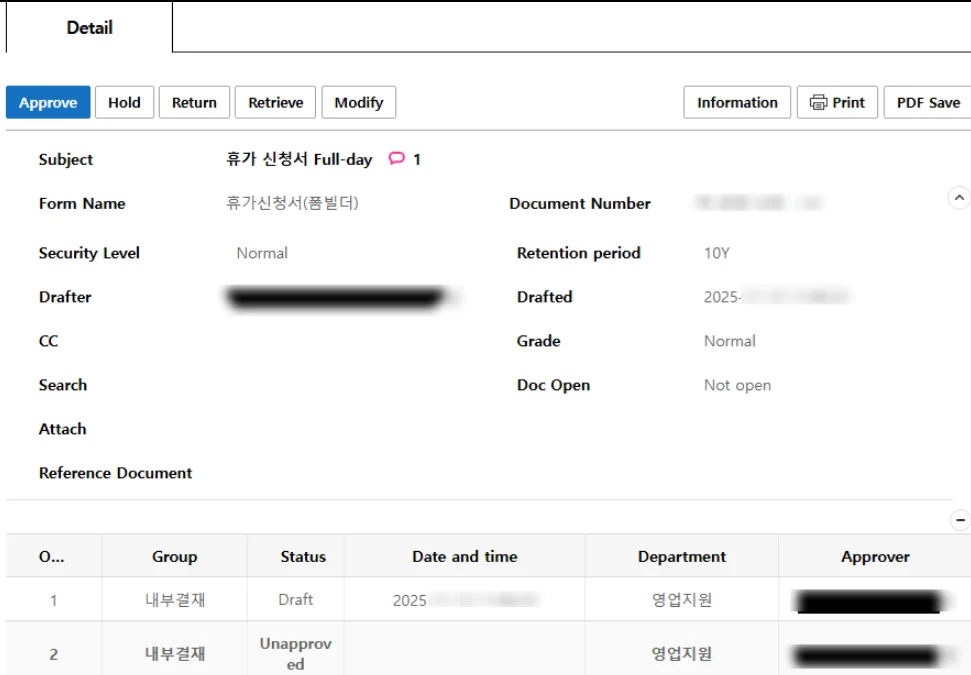
Task: Open the Information panel button
Action: coord(737,103)
